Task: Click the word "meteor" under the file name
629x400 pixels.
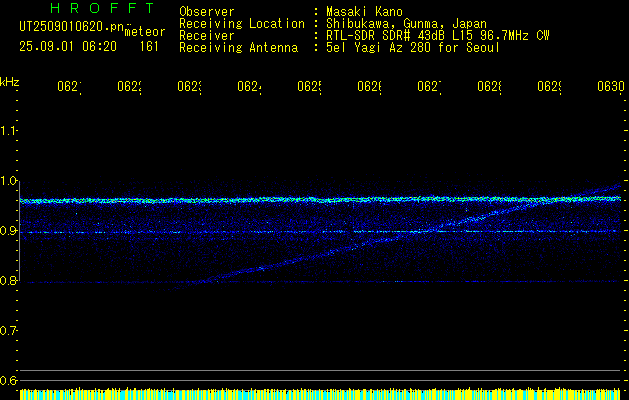Action: pyautogui.click(x=145, y=32)
